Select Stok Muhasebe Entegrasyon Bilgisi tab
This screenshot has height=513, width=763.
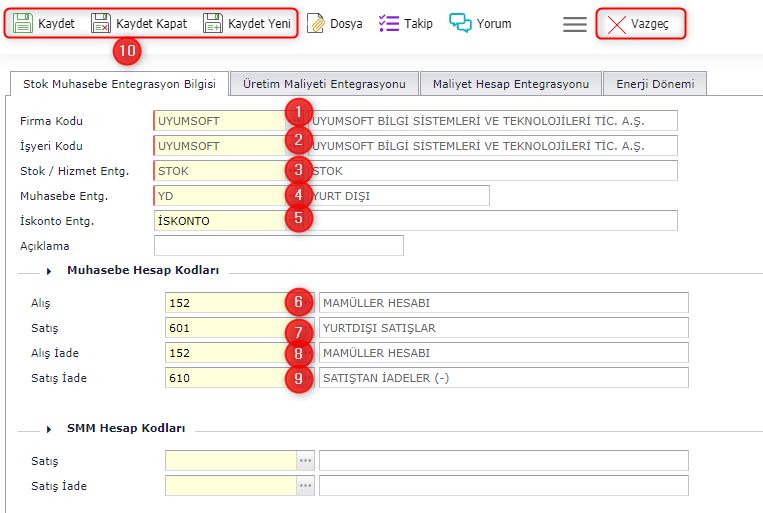coord(118,84)
